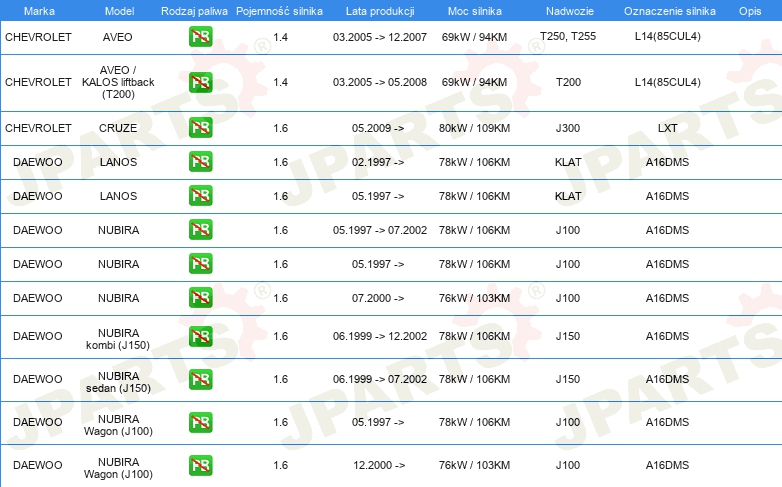This screenshot has width=782, height=487.
Task: Select the 06.1999 -> 07.2002 date cell
Action: (x=380, y=379)
